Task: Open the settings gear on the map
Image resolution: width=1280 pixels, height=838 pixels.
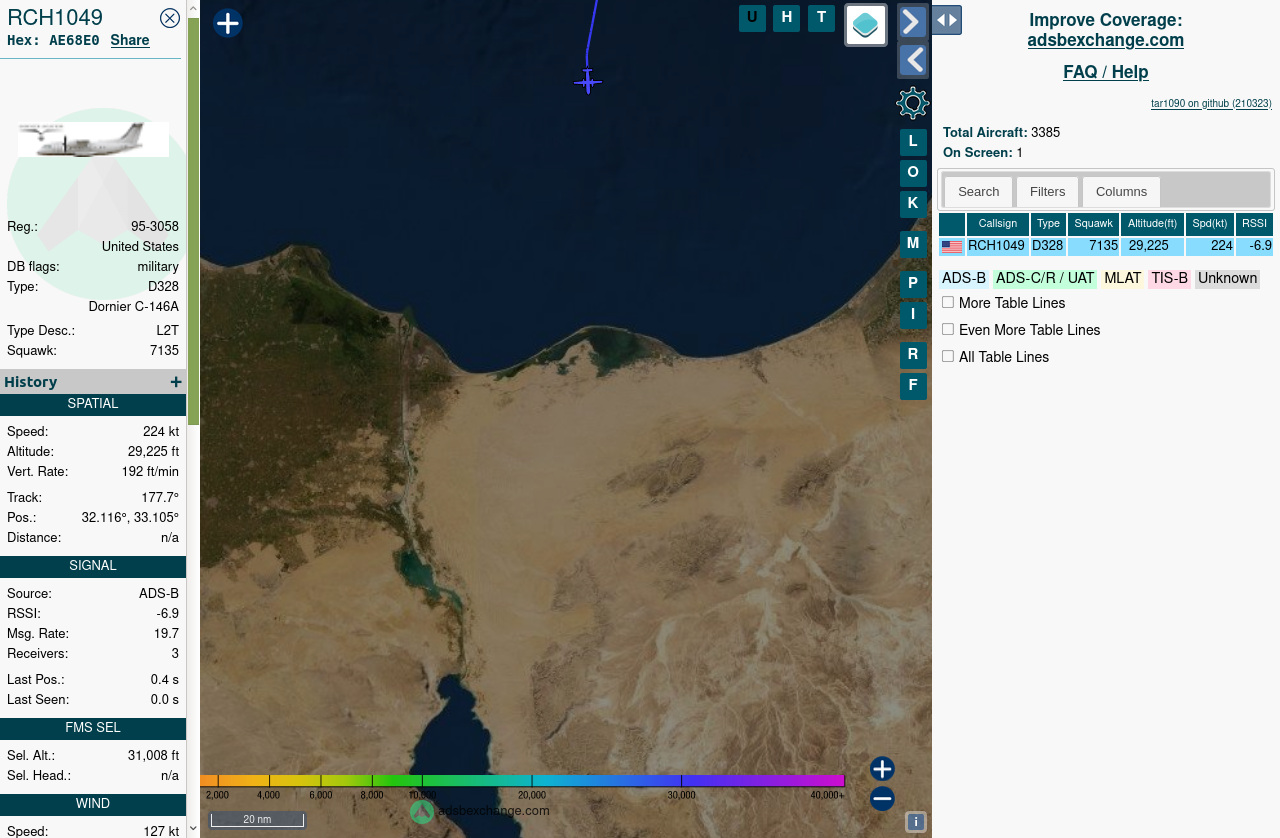Action: [x=913, y=103]
